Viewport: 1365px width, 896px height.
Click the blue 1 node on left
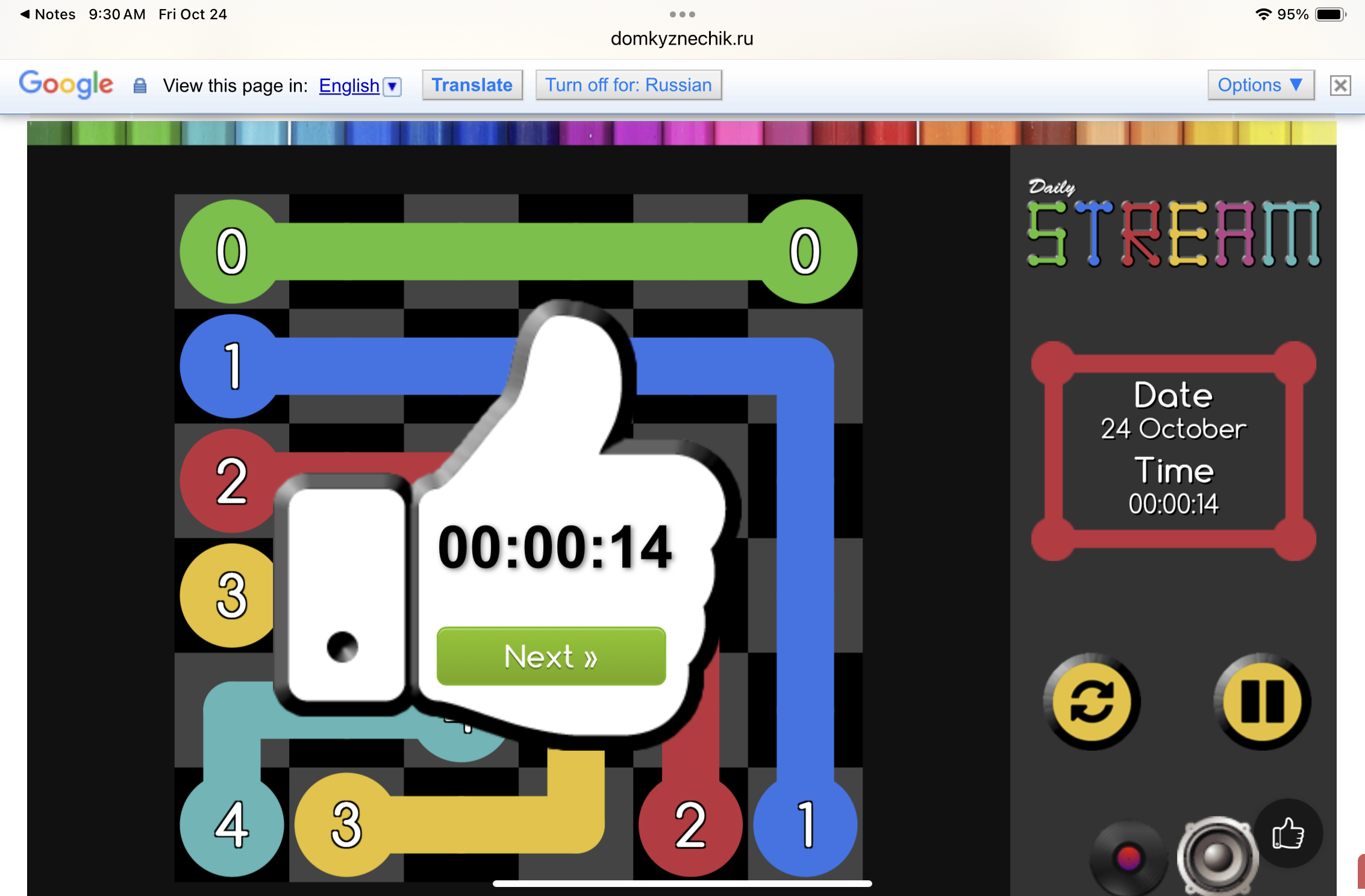coord(231,366)
